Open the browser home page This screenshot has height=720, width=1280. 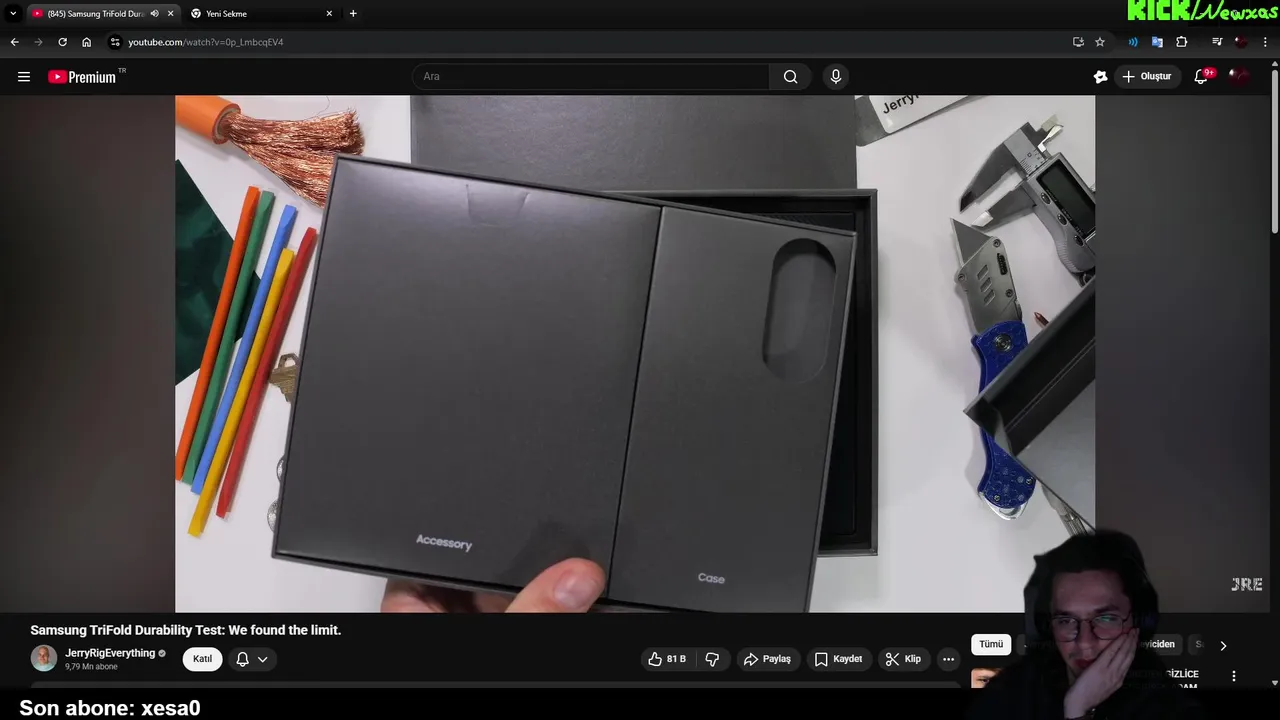point(86,42)
